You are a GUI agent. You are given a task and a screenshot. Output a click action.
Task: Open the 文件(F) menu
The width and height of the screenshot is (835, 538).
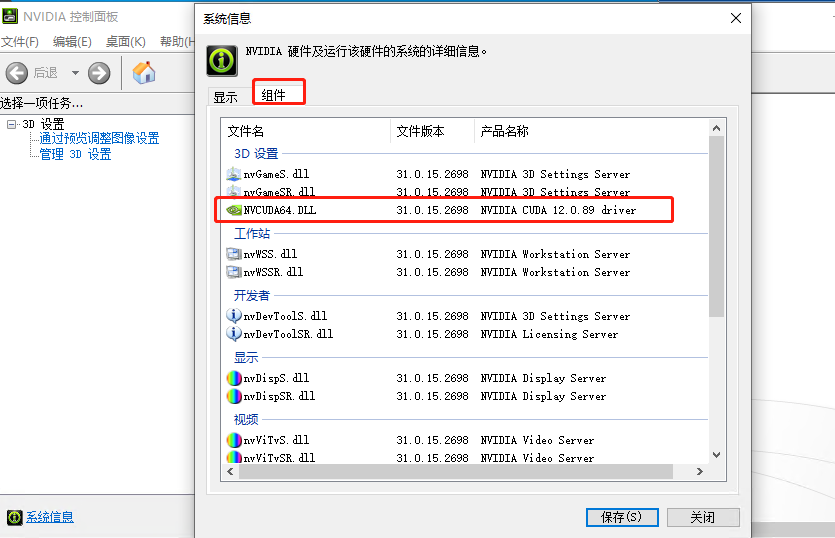[x=20, y=42]
